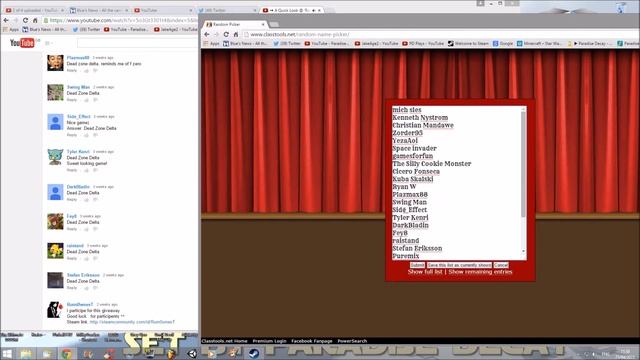Switch to Blue's News browser tab

(98, 10)
